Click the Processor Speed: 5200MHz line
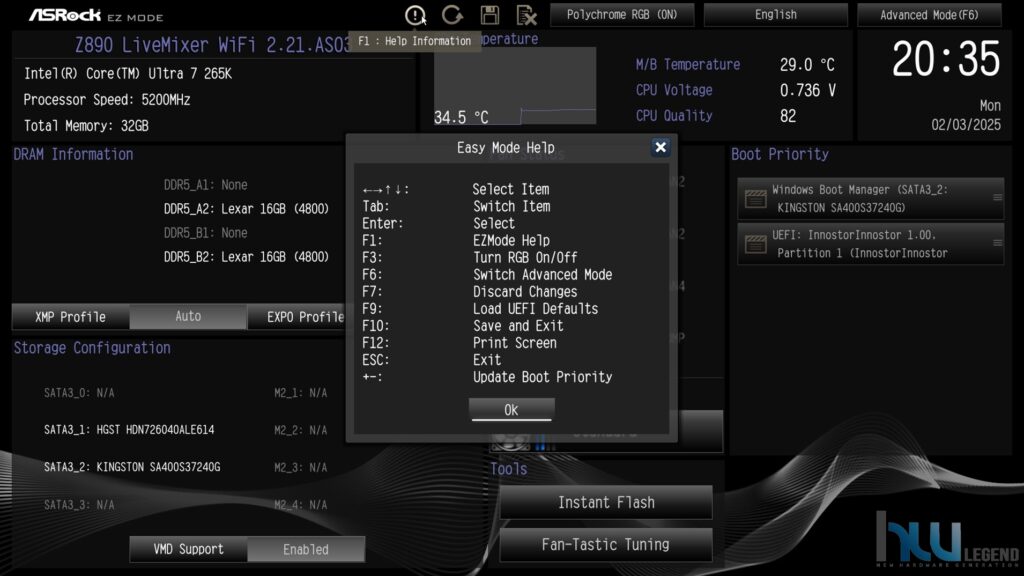This screenshot has height=576, width=1024. 106,100
